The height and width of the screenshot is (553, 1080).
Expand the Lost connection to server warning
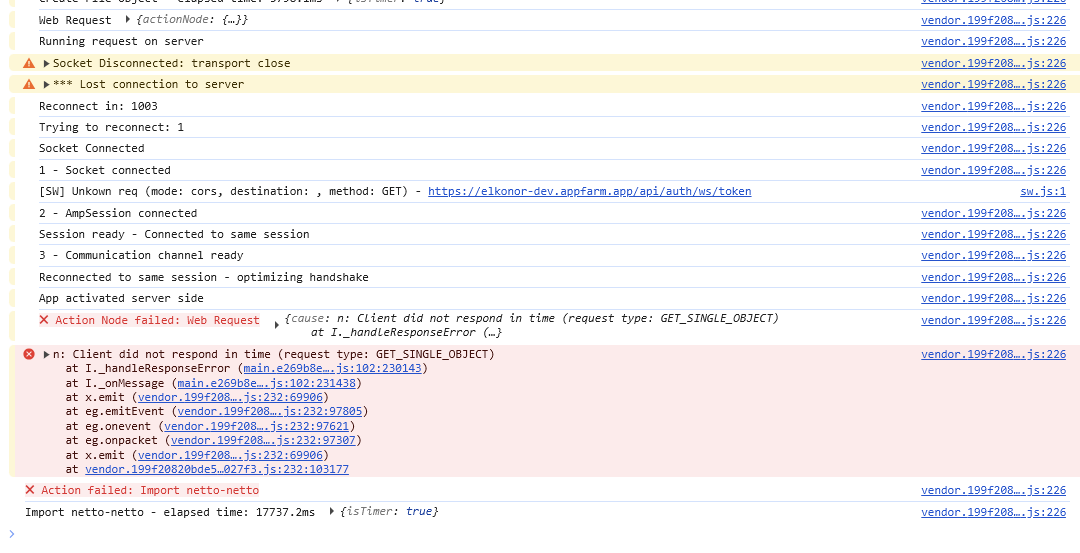tap(47, 84)
